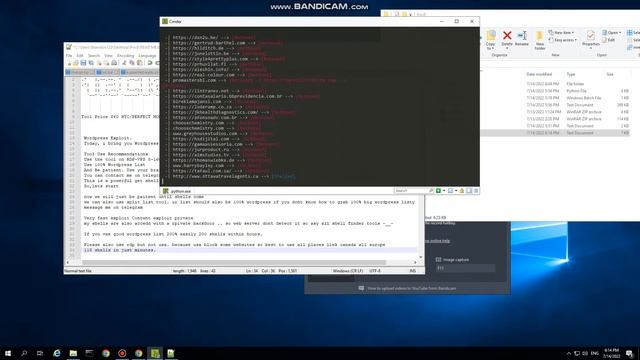
Task: Open the Edit menu in Notepad++
Action: coord(80,56)
